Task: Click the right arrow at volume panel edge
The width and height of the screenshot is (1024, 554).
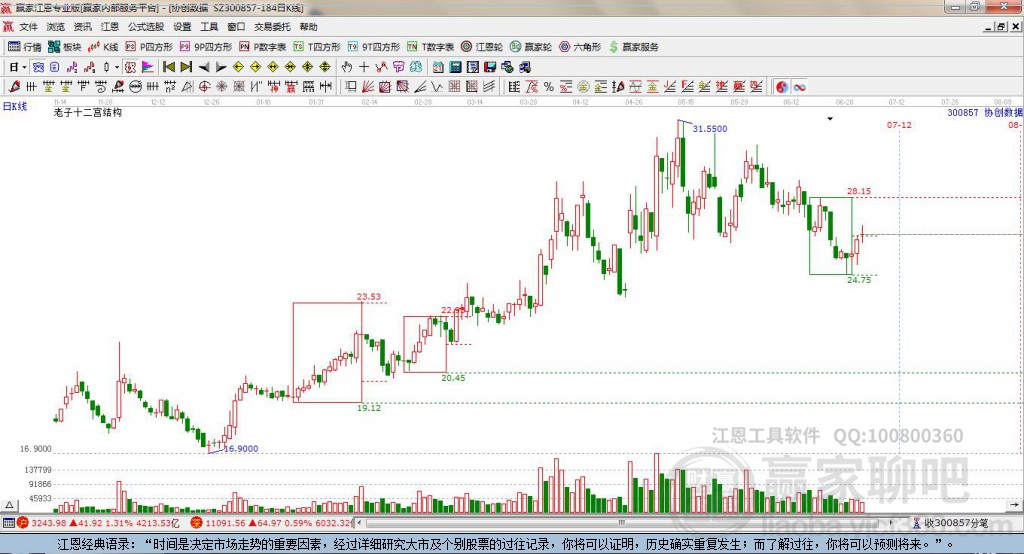Action: 1014,505
